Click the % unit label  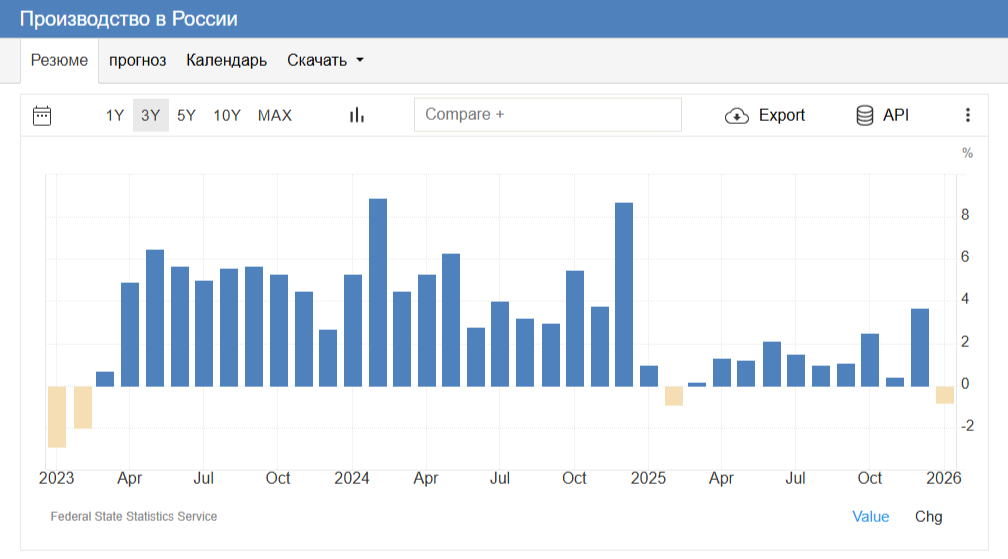967,153
